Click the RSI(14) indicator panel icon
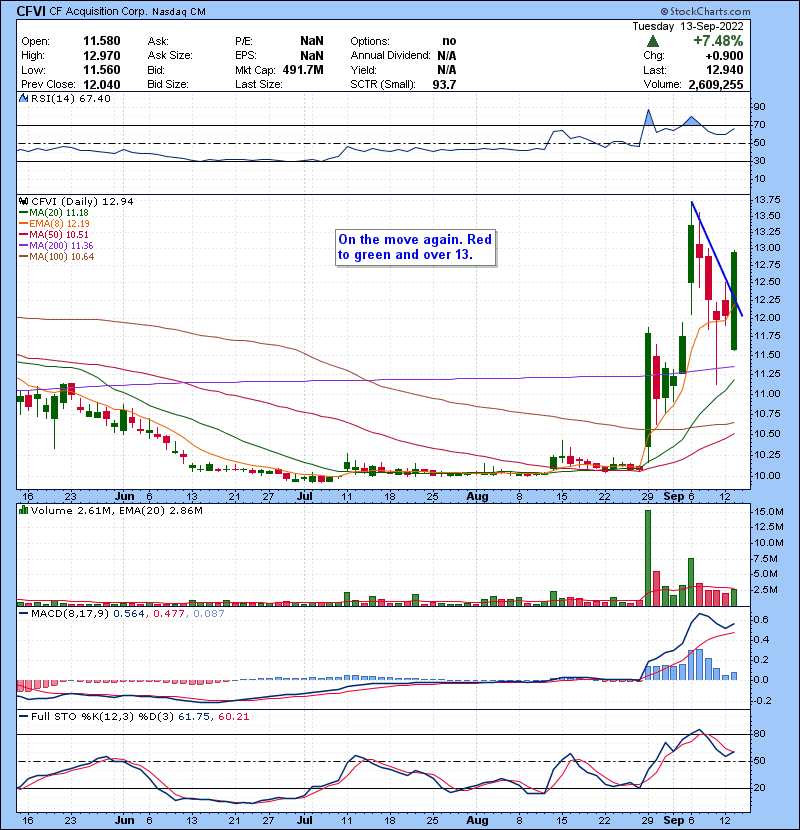The width and height of the screenshot is (800, 830). (x=23, y=98)
